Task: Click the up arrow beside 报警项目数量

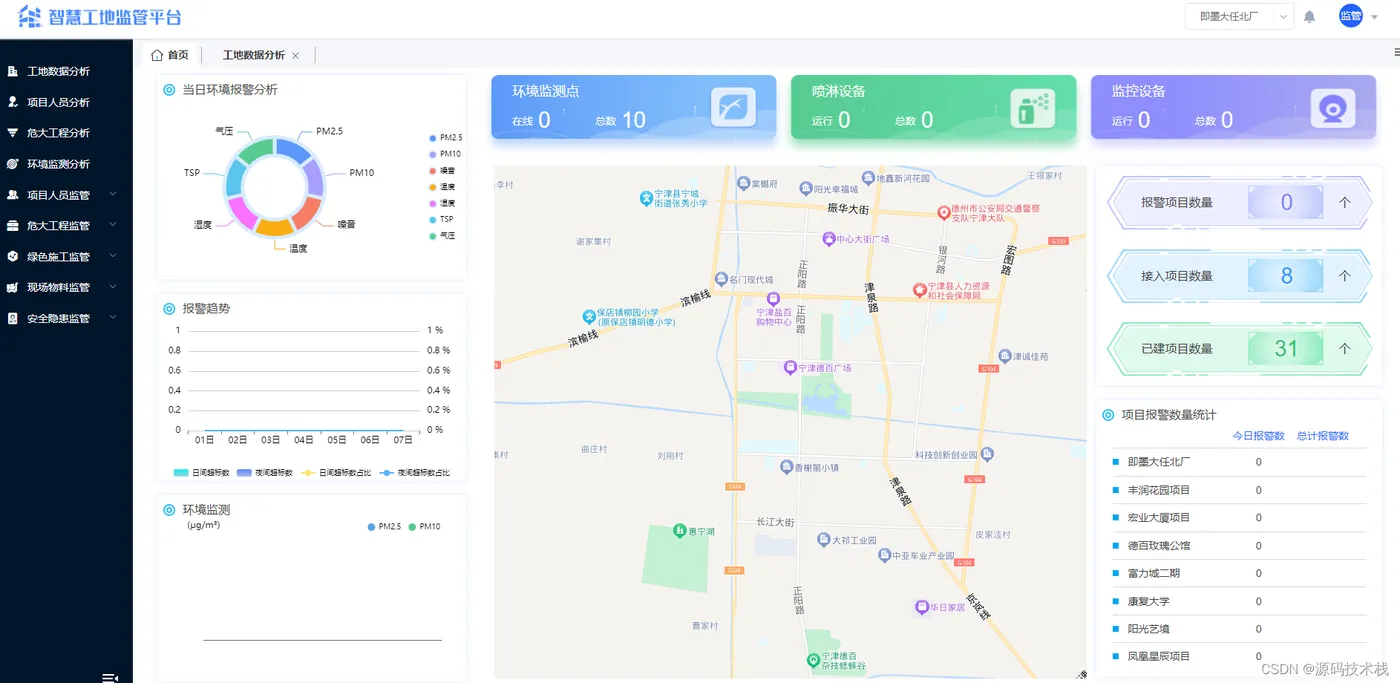Action: pos(1344,202)
